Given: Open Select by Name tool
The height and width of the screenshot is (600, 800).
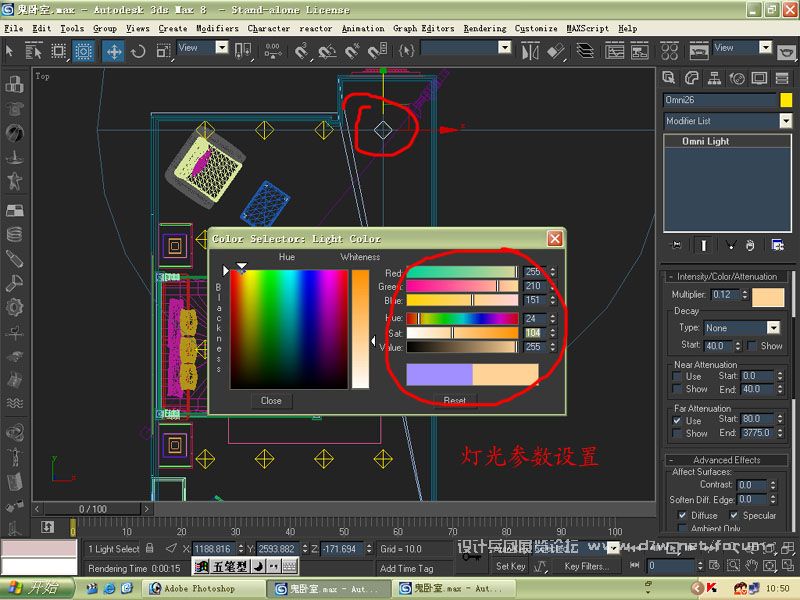Looking at the screenshot, I should [x=34, y=51].
